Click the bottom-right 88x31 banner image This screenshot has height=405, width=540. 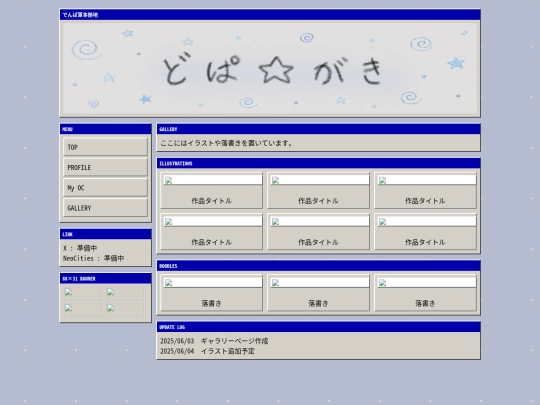click(125, 310)
